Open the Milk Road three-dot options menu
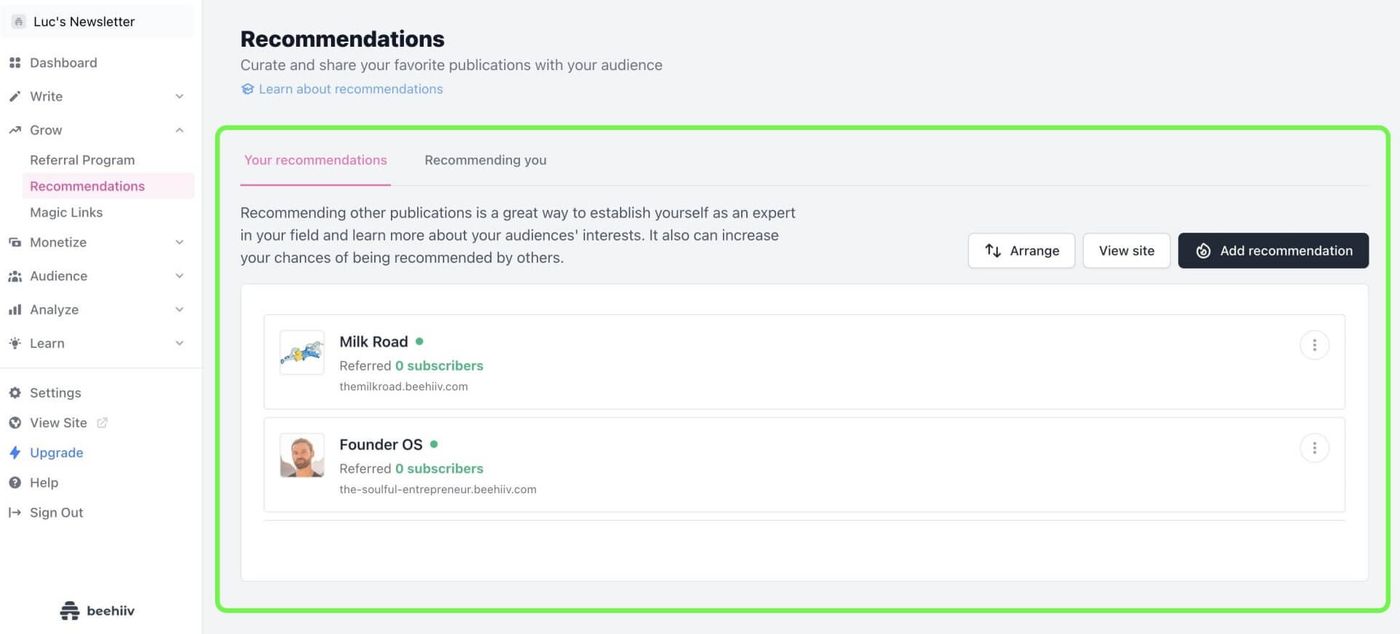The height and width of the screenshot is (634, 1400). click(1314, 345)
